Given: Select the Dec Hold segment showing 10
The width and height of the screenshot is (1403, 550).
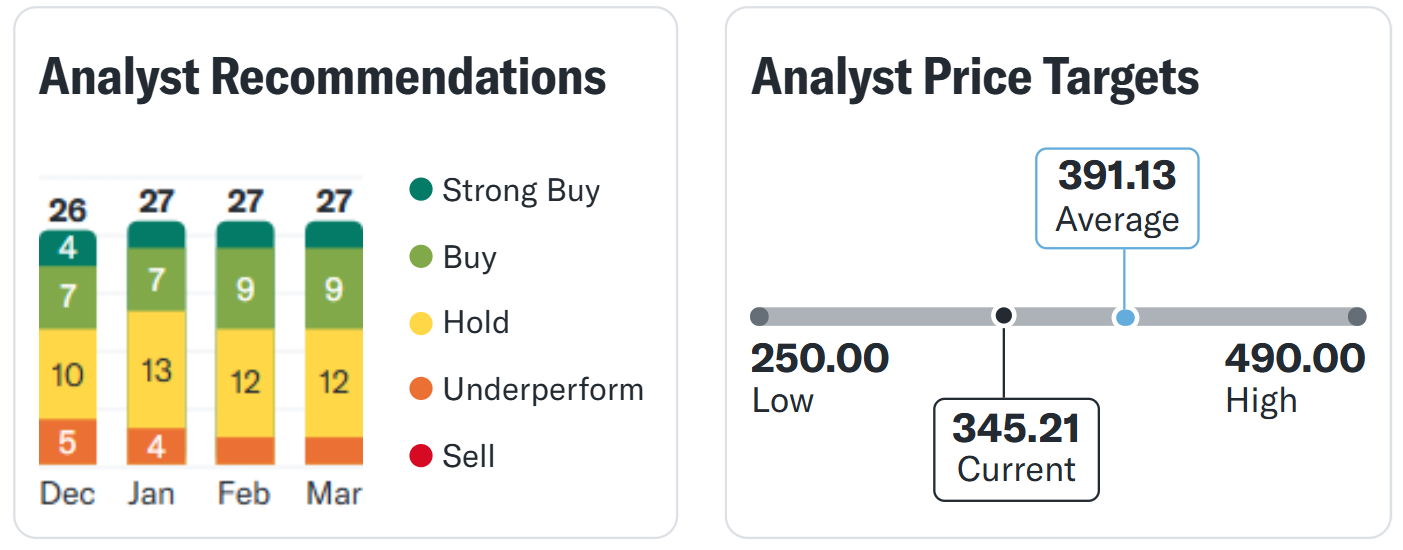Looking at the screenshot, I should 68,375.
